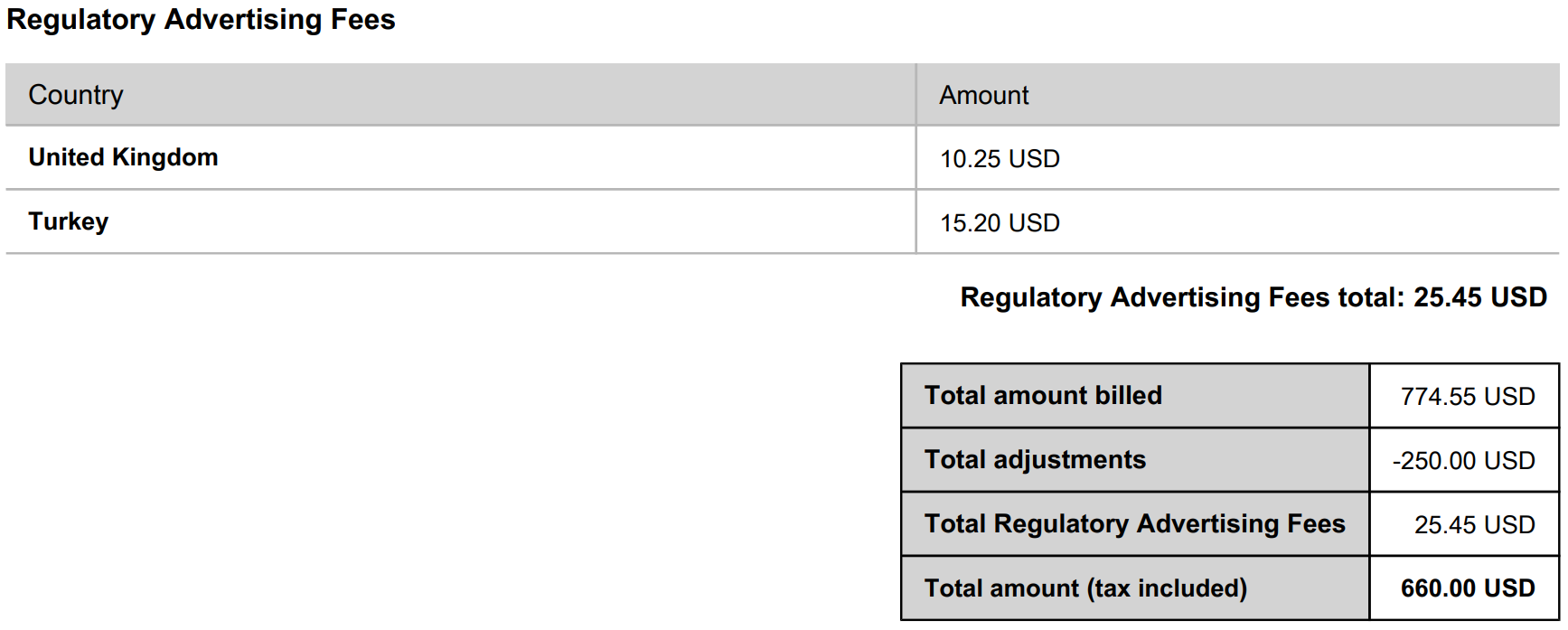
Task: Click the Regulatory Advertising Fees page heading
Action: coord(201,20)
